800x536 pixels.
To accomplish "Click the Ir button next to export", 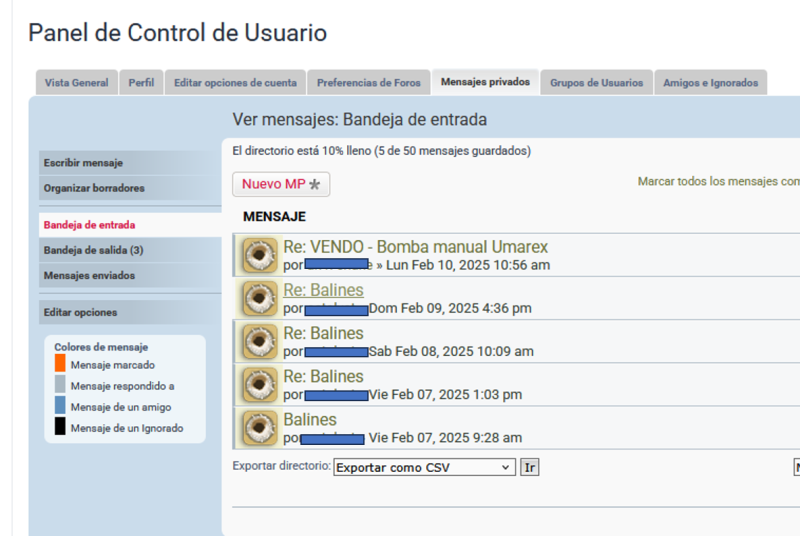I will click(x=530, y=467).
